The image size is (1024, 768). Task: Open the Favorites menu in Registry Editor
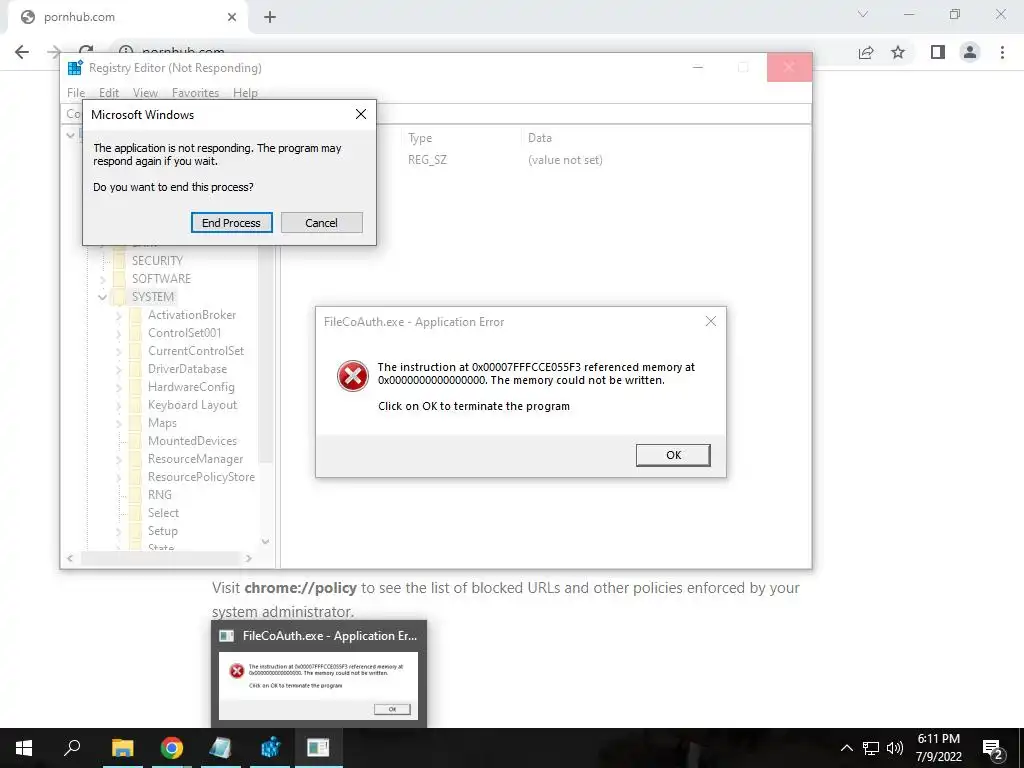point(195,93)
